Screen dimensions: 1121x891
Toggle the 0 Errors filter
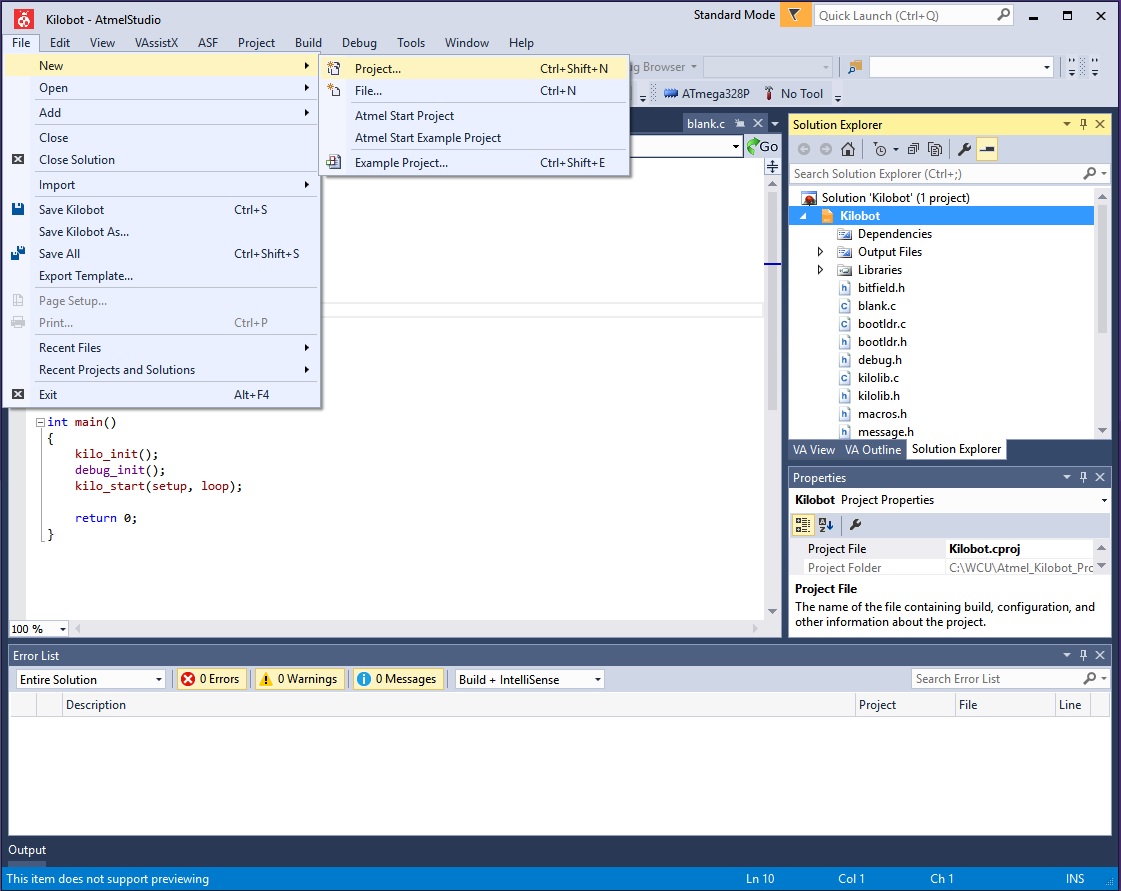pyautogui.click(x=211, y=679)
